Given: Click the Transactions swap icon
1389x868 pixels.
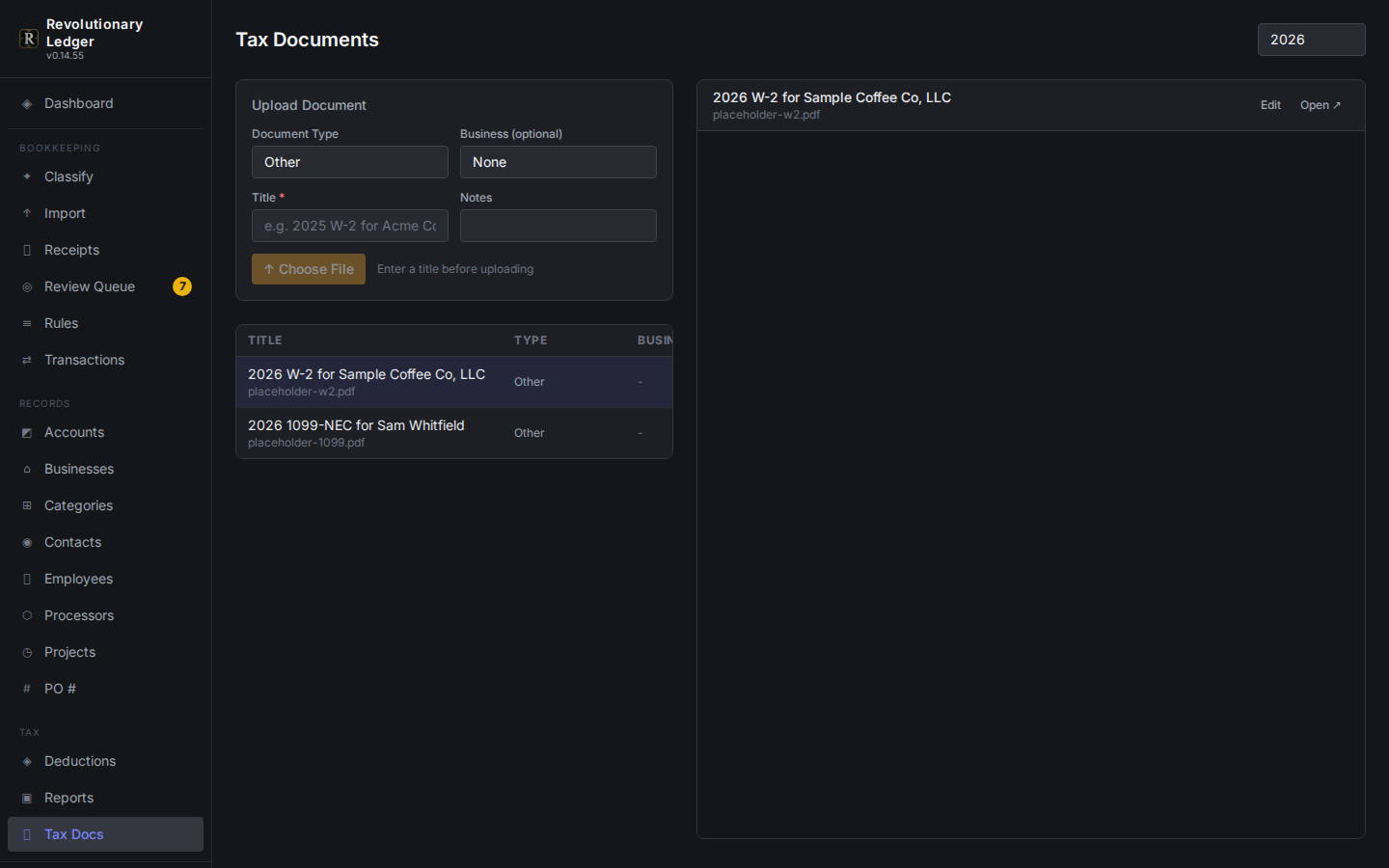Looking at the screenshot, I should pyautogui.click(x=27, y=361).
